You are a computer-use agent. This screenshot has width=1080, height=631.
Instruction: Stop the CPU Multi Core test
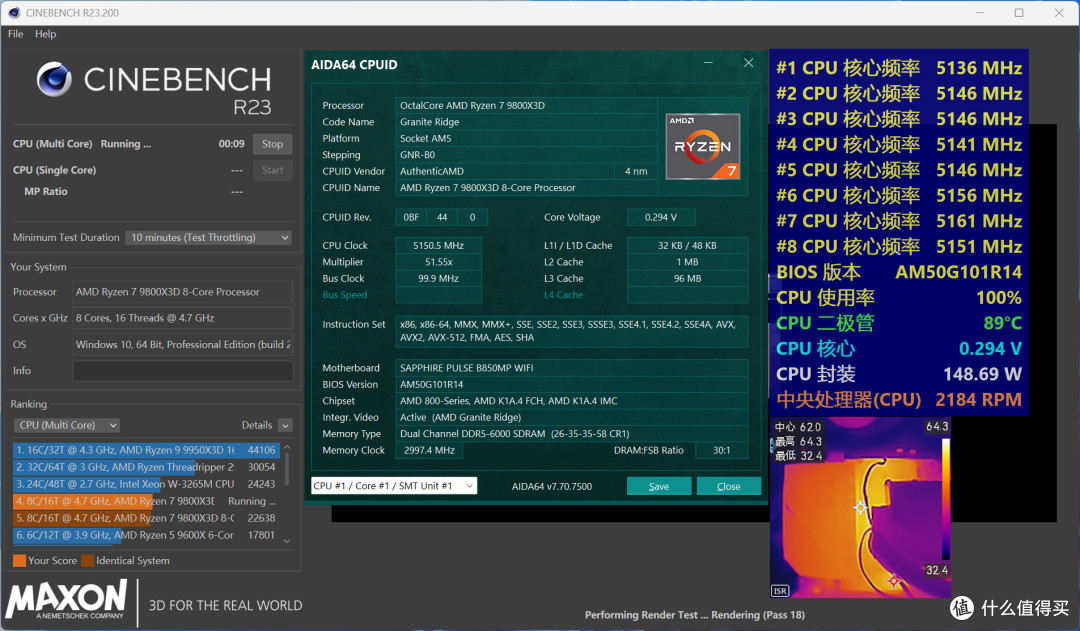click(x=272, y=144)
